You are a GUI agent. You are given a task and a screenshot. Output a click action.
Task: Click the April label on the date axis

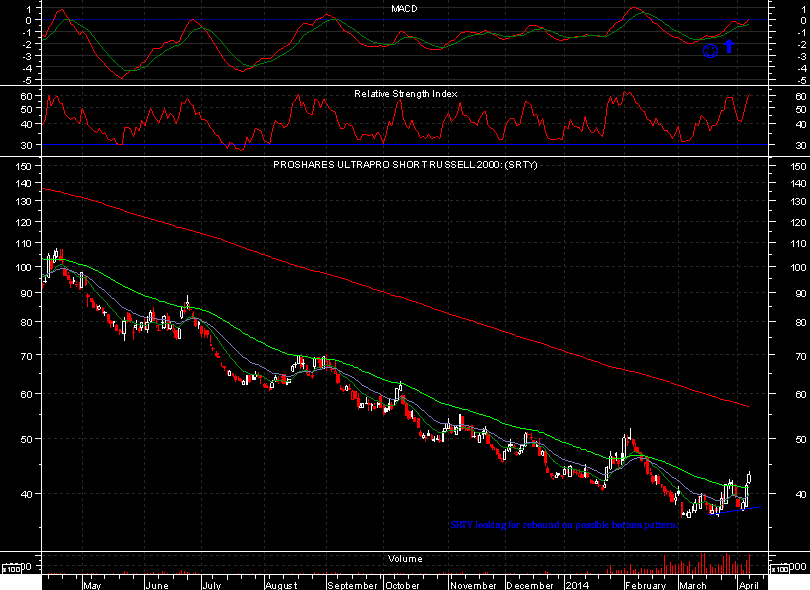749,585
